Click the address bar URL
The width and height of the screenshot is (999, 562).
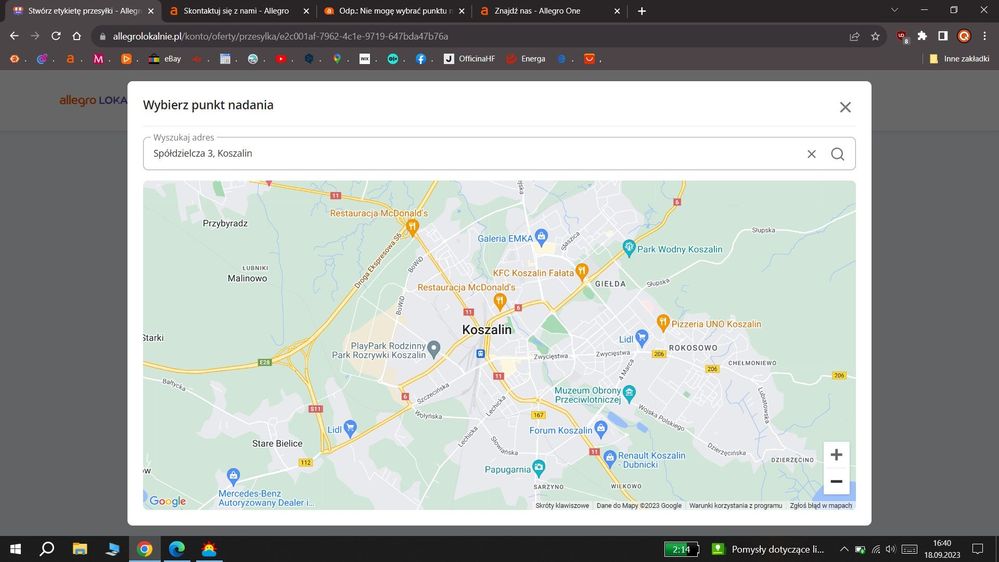point(280,36)
